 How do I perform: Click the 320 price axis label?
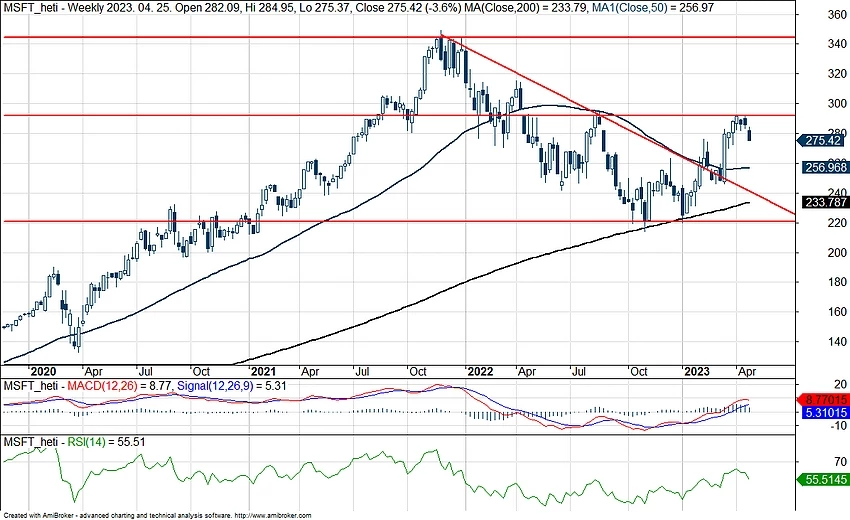click(838, 74)
